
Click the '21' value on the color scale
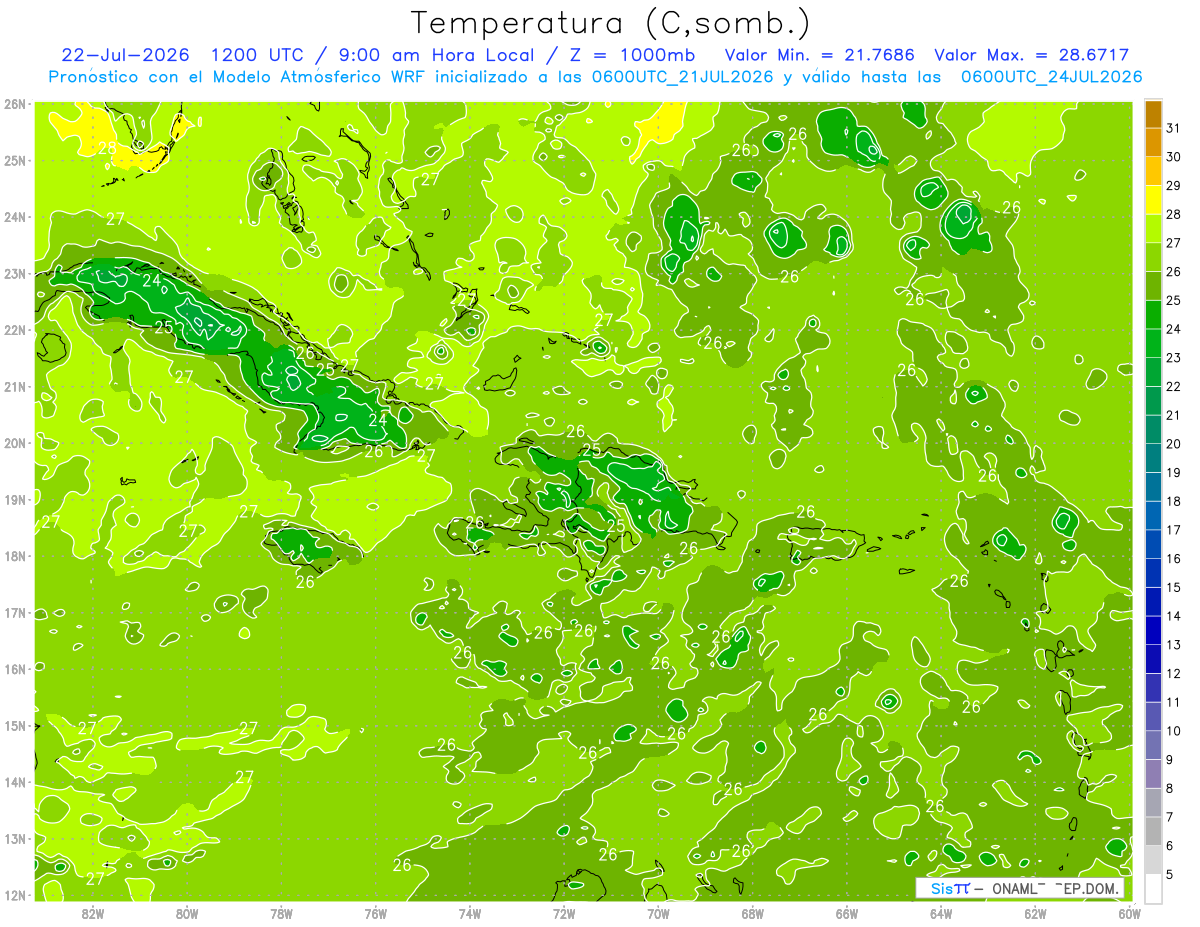pyautogui.click(x=1173, y=415)
